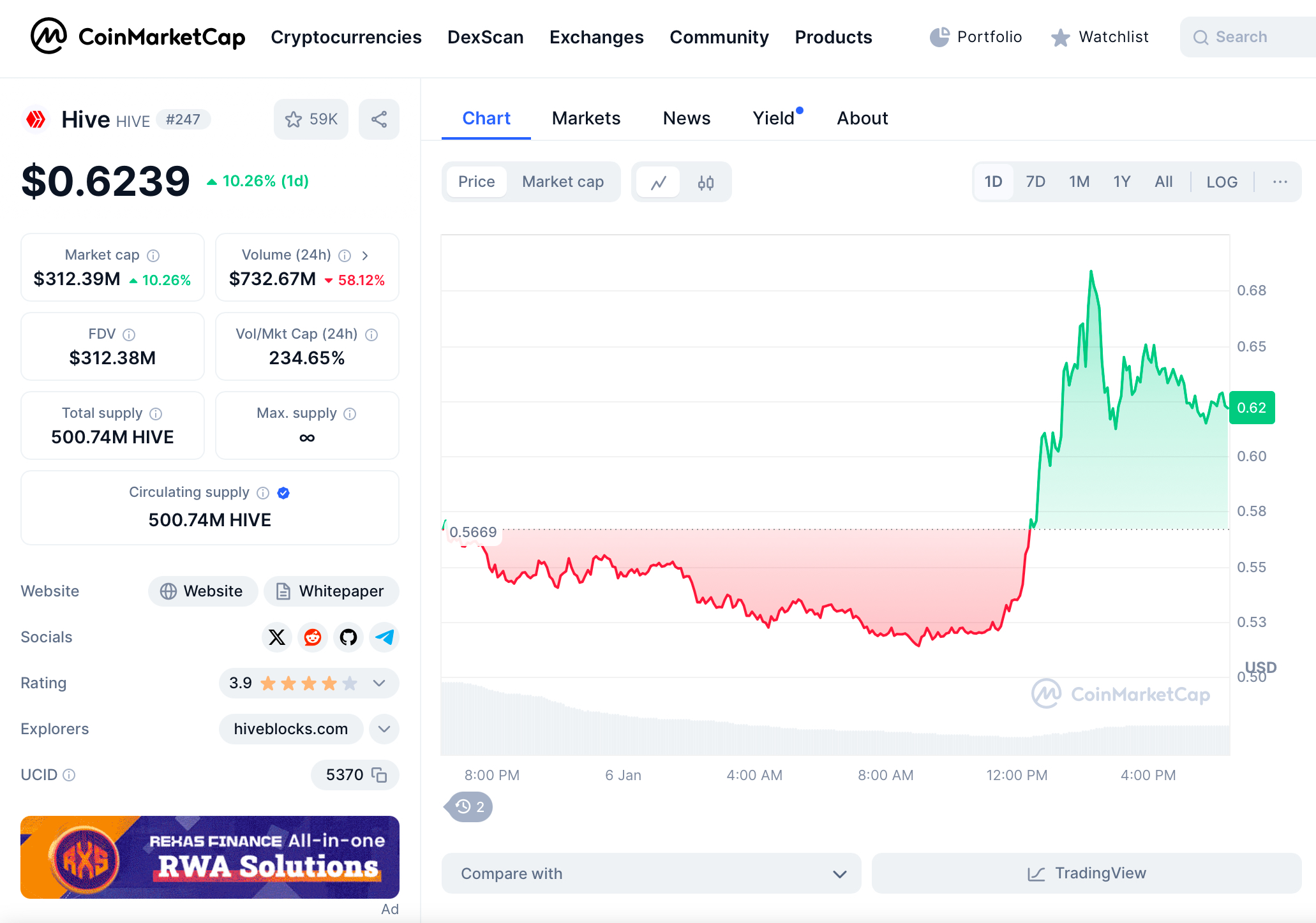Select the 7D time range
Image resolution: width=1316 pixels, height=923 pixels.
[x=1035, y=182]
